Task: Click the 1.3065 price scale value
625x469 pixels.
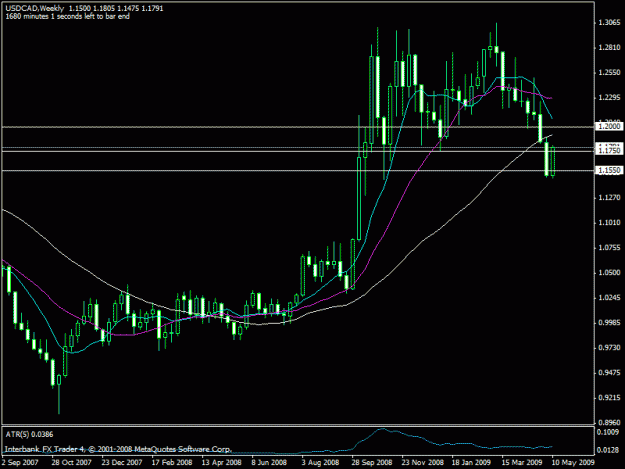Action: tap(609, 23)
